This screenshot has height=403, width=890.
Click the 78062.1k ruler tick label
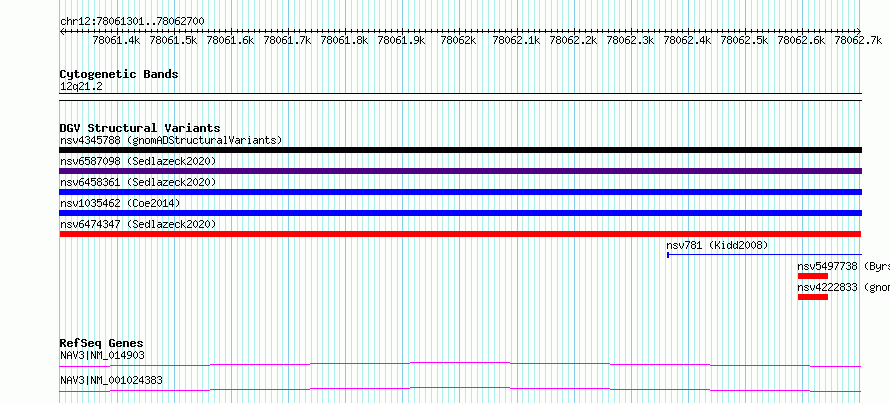tap(516, 41)
